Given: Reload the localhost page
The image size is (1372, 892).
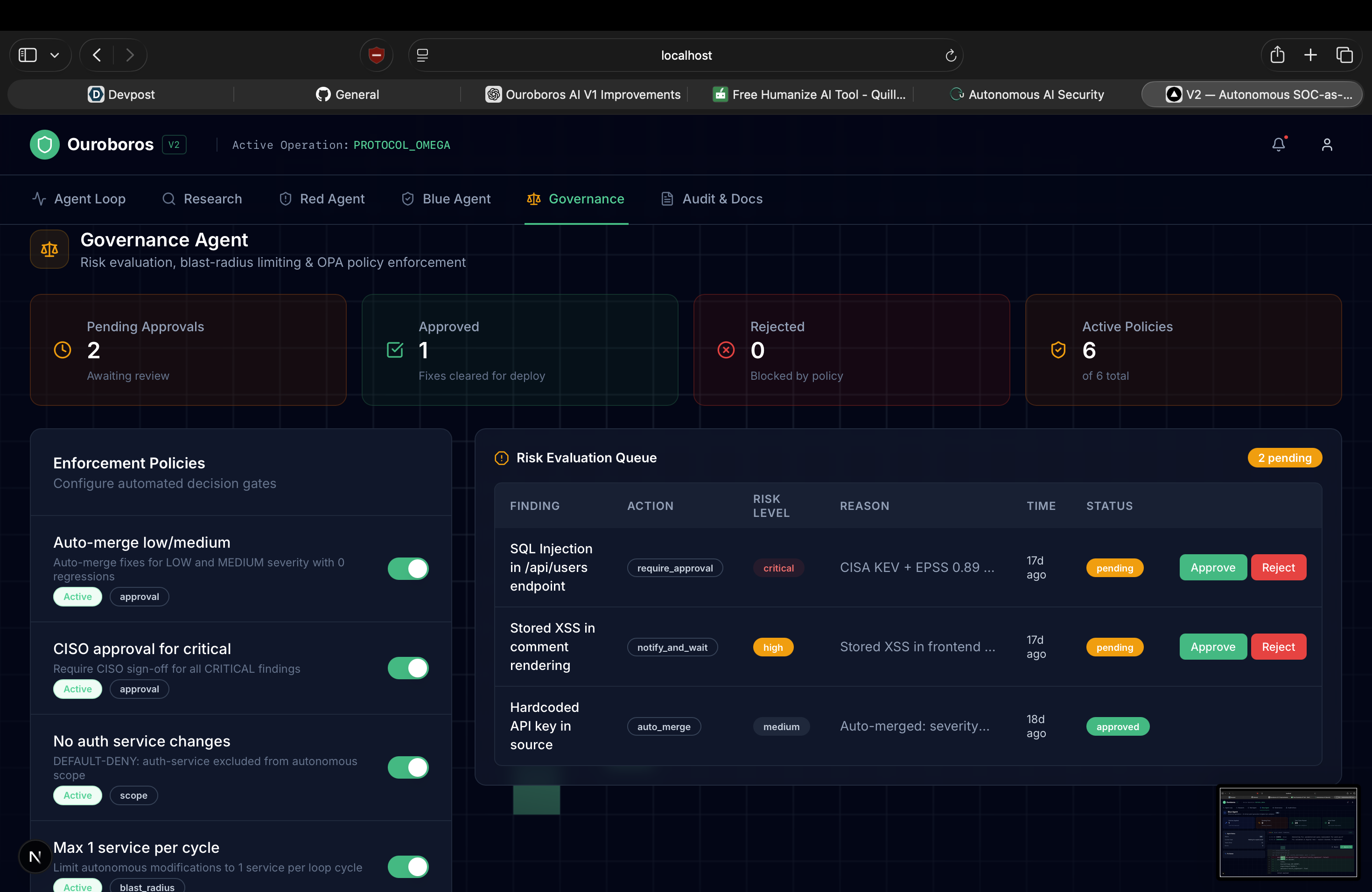Looking at the screenshot, I should pyautogui.click(x=950, y=56).
